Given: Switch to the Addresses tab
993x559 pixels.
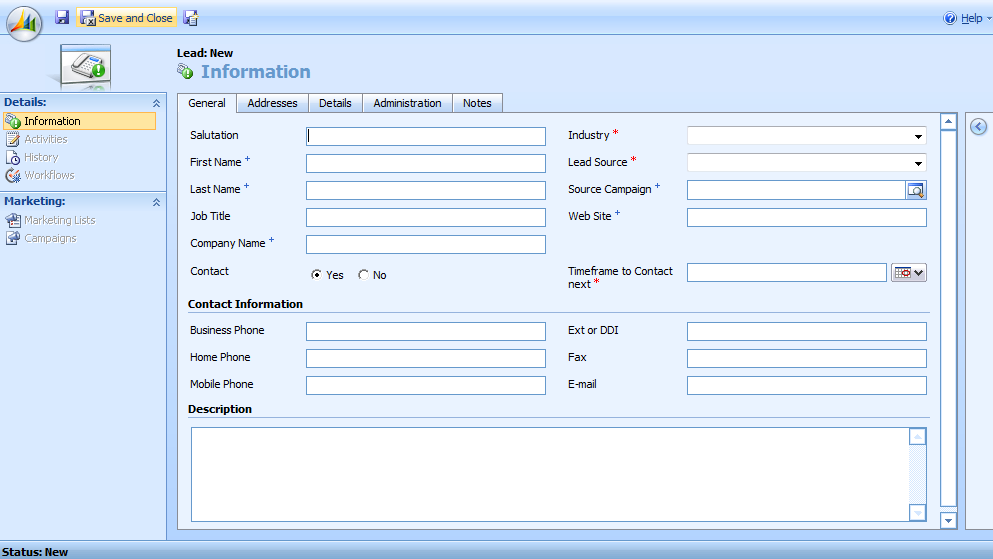Looking at the screenshot, I should pyautogui.click(x=272, y=103).
